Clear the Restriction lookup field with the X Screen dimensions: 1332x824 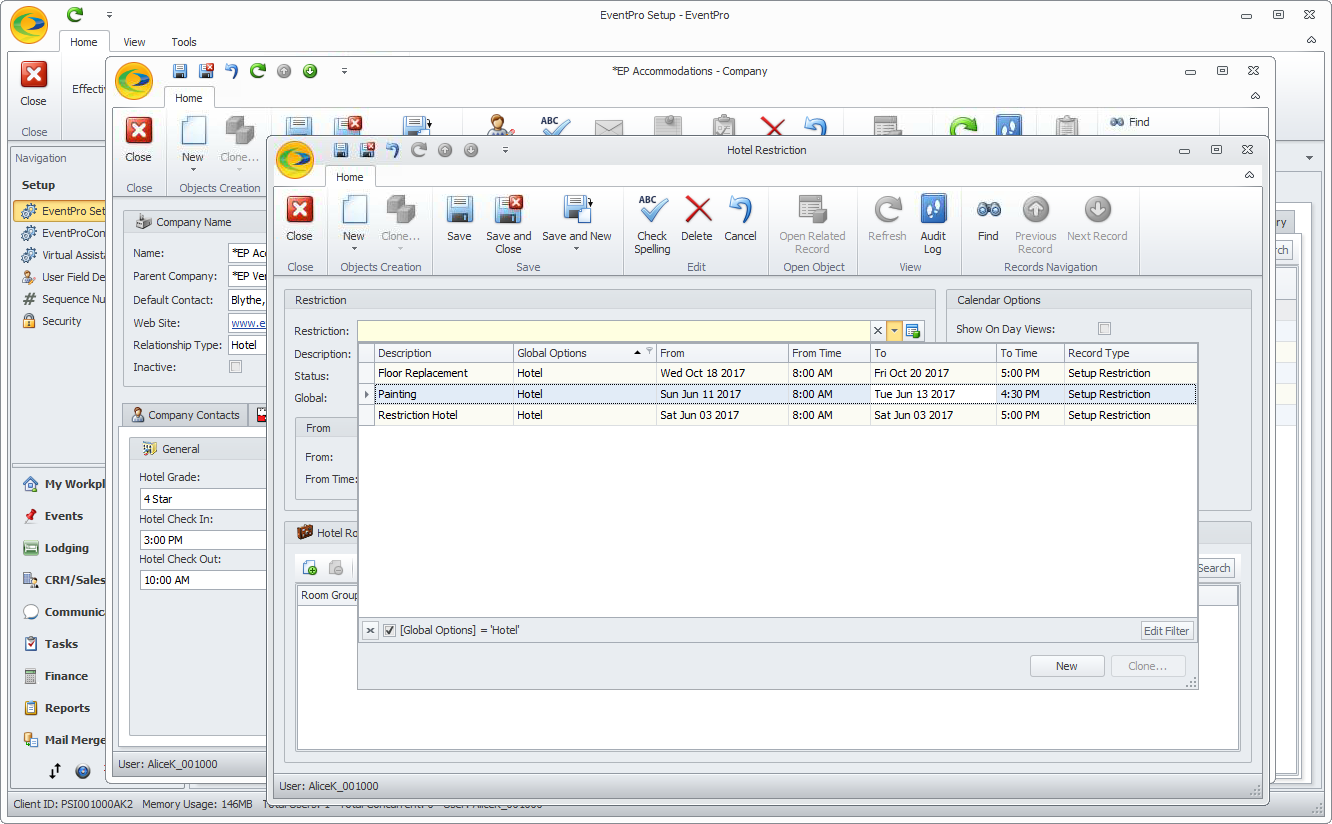pos(878,331)
